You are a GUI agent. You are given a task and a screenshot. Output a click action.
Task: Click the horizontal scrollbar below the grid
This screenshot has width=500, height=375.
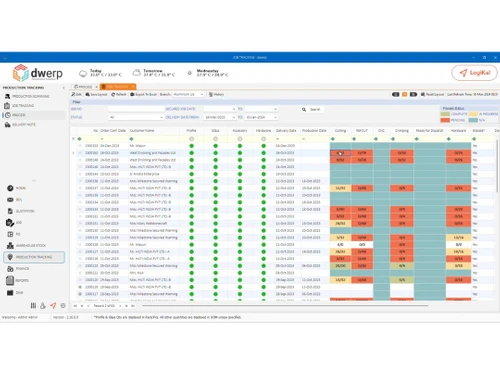tap(285, 305)
